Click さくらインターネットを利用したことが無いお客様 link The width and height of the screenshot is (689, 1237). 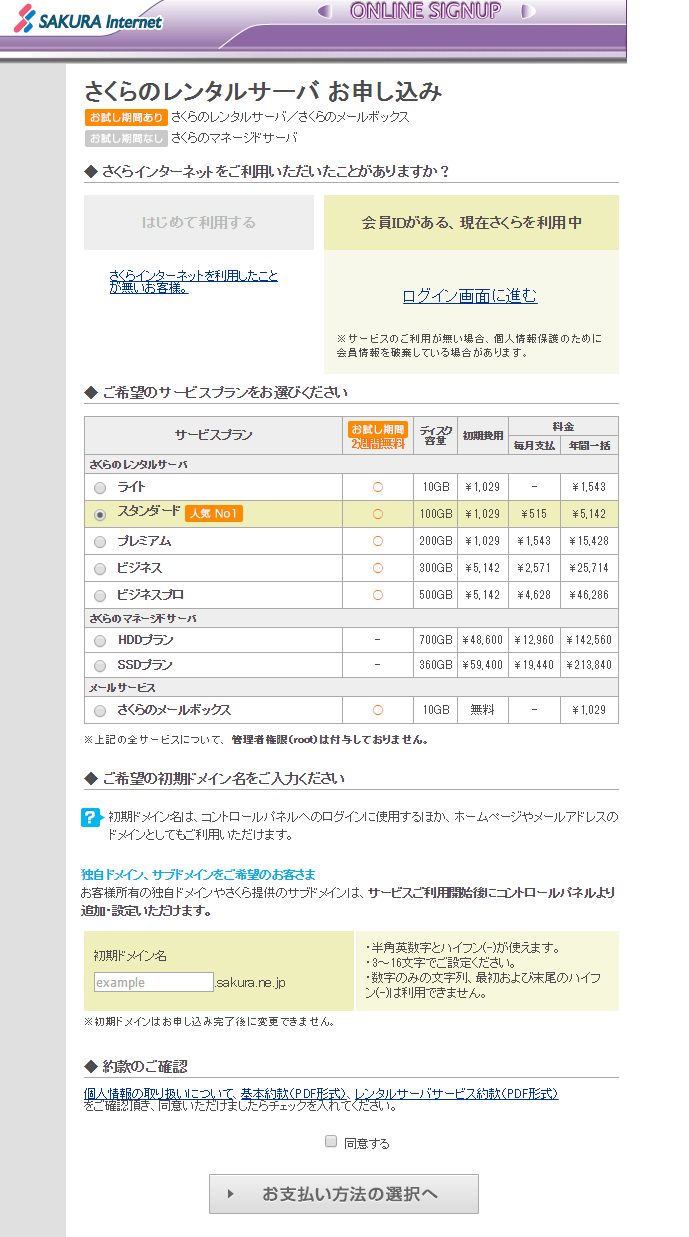(x=193, y=281)
